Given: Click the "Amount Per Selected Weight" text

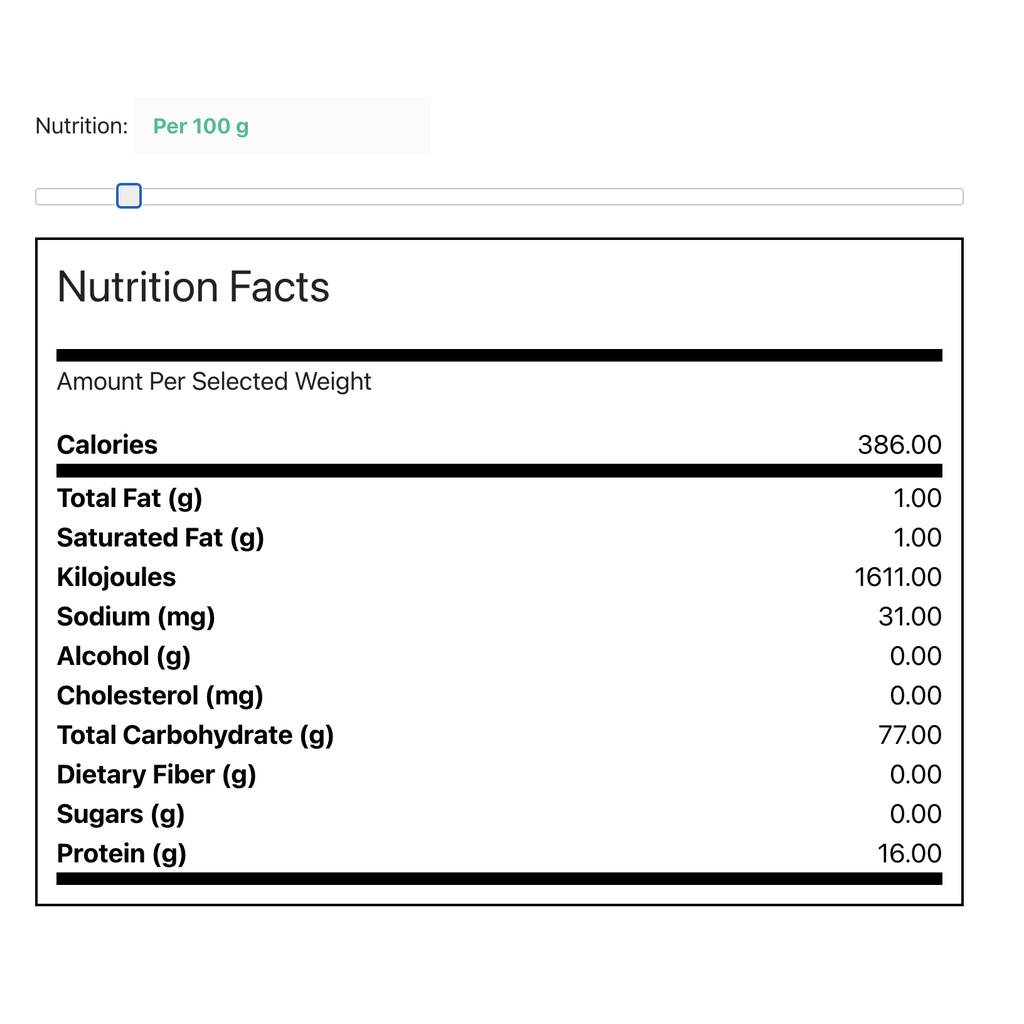Looking at the screenshot, I should click(x=214, y=381).
